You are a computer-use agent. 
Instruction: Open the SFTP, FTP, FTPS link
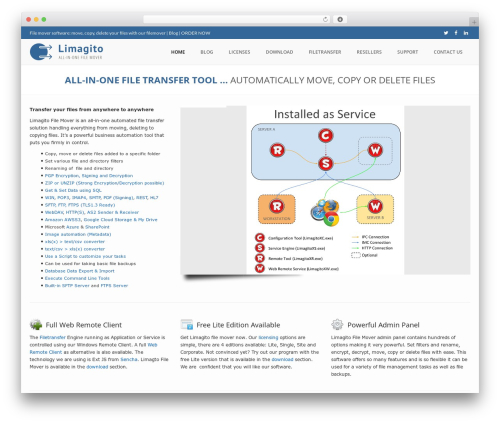tap(80, 205)
